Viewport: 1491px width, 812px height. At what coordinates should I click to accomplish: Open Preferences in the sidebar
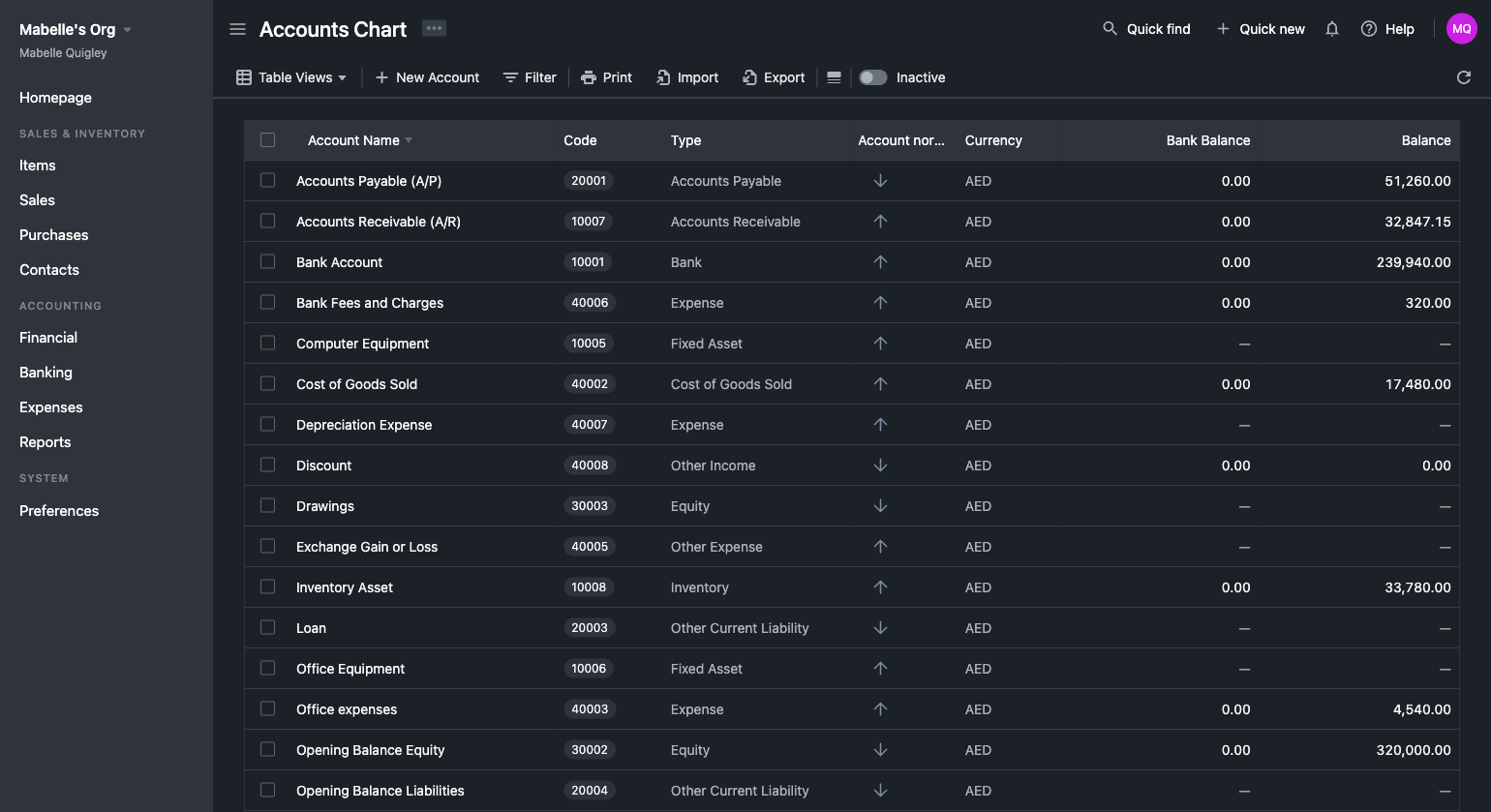[x=59, y=511]
